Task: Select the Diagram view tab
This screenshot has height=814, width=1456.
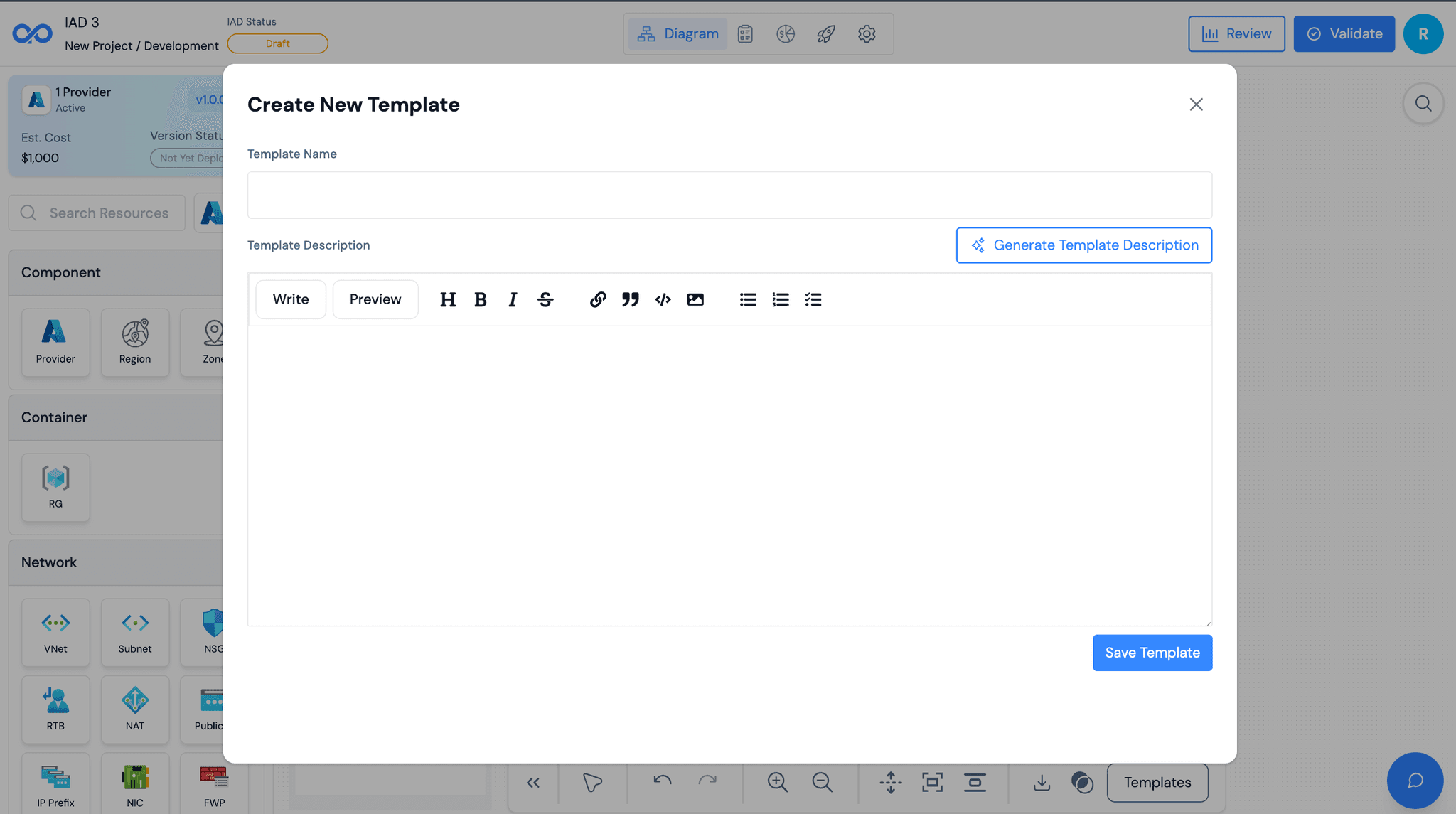Action: tap(678, 33)
